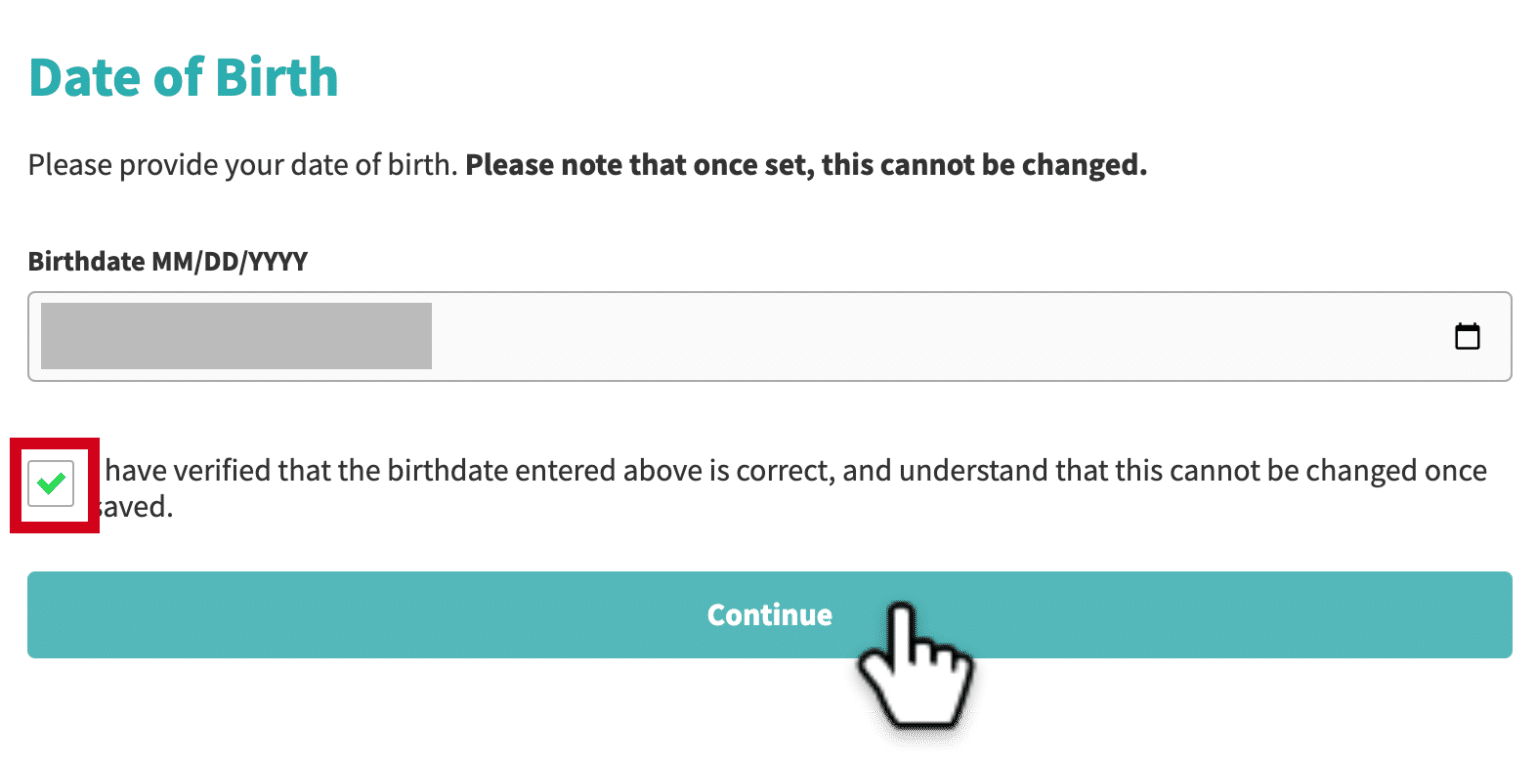Image resolution: width=1536 pixels, height=758 pixels.
Task: Click the red highlight box around the checkbox
Action: 55,484
